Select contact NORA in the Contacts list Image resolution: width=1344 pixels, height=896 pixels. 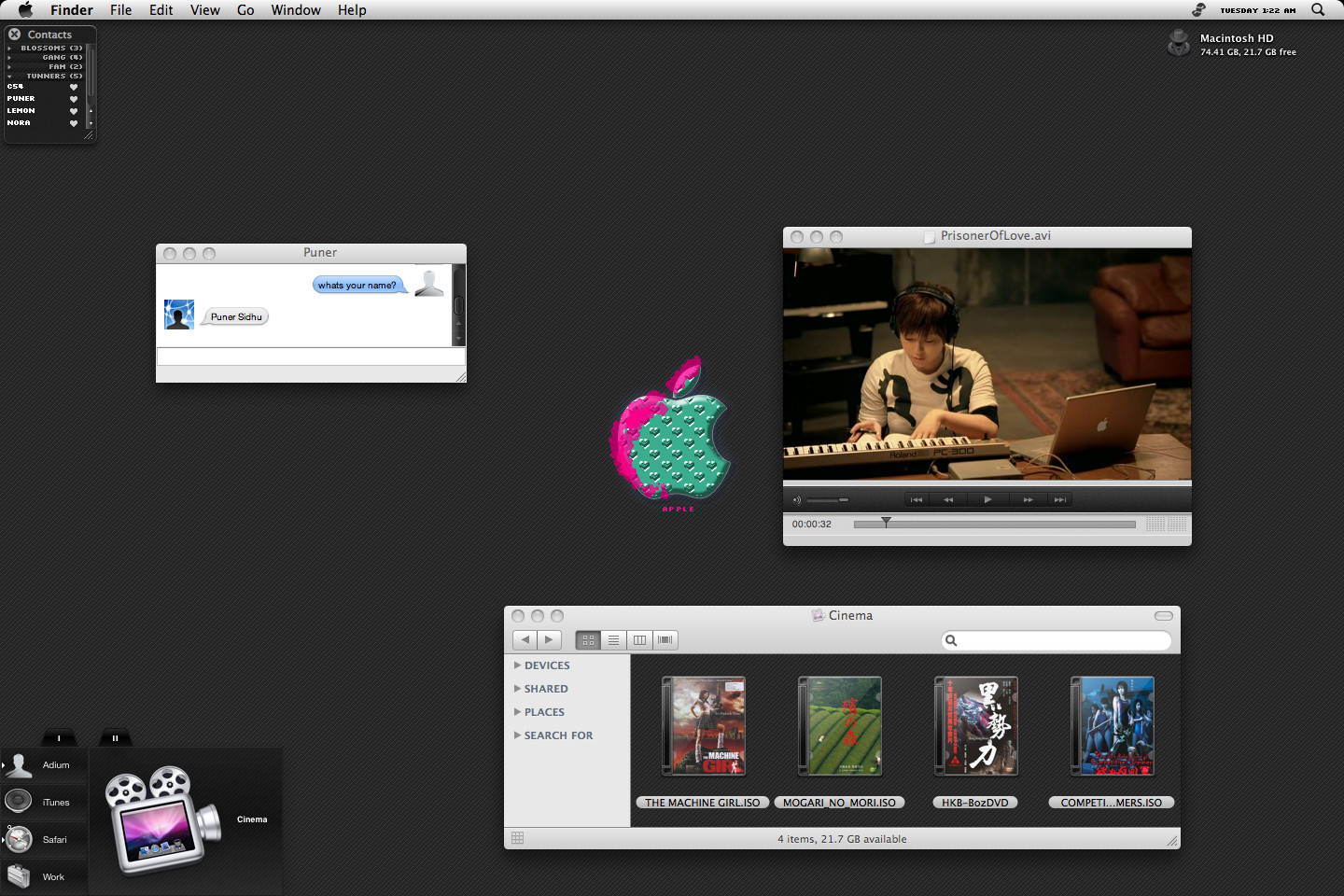point(19,123)
